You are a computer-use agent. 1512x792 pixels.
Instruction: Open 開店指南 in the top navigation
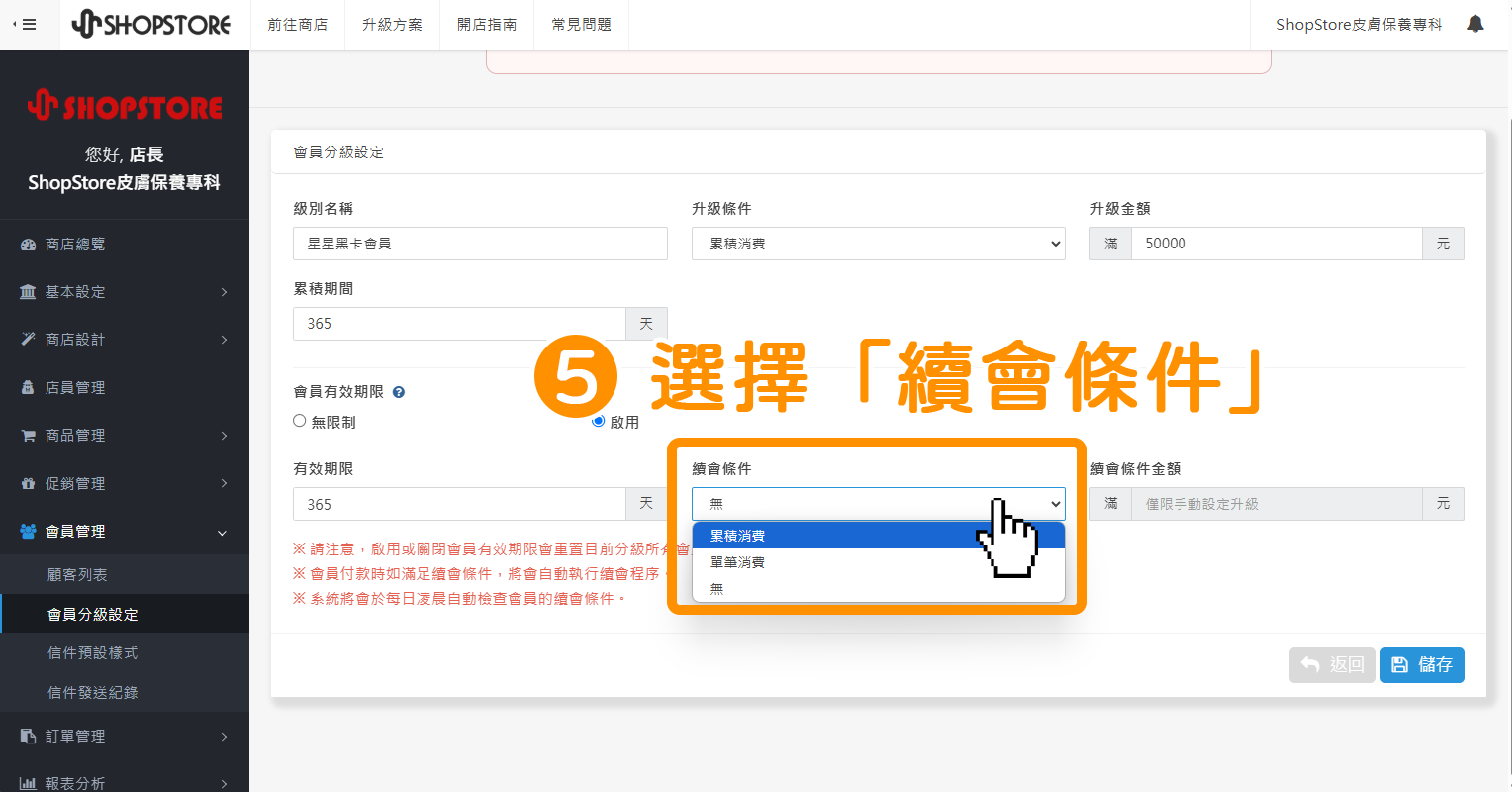[x=487, y=25]
